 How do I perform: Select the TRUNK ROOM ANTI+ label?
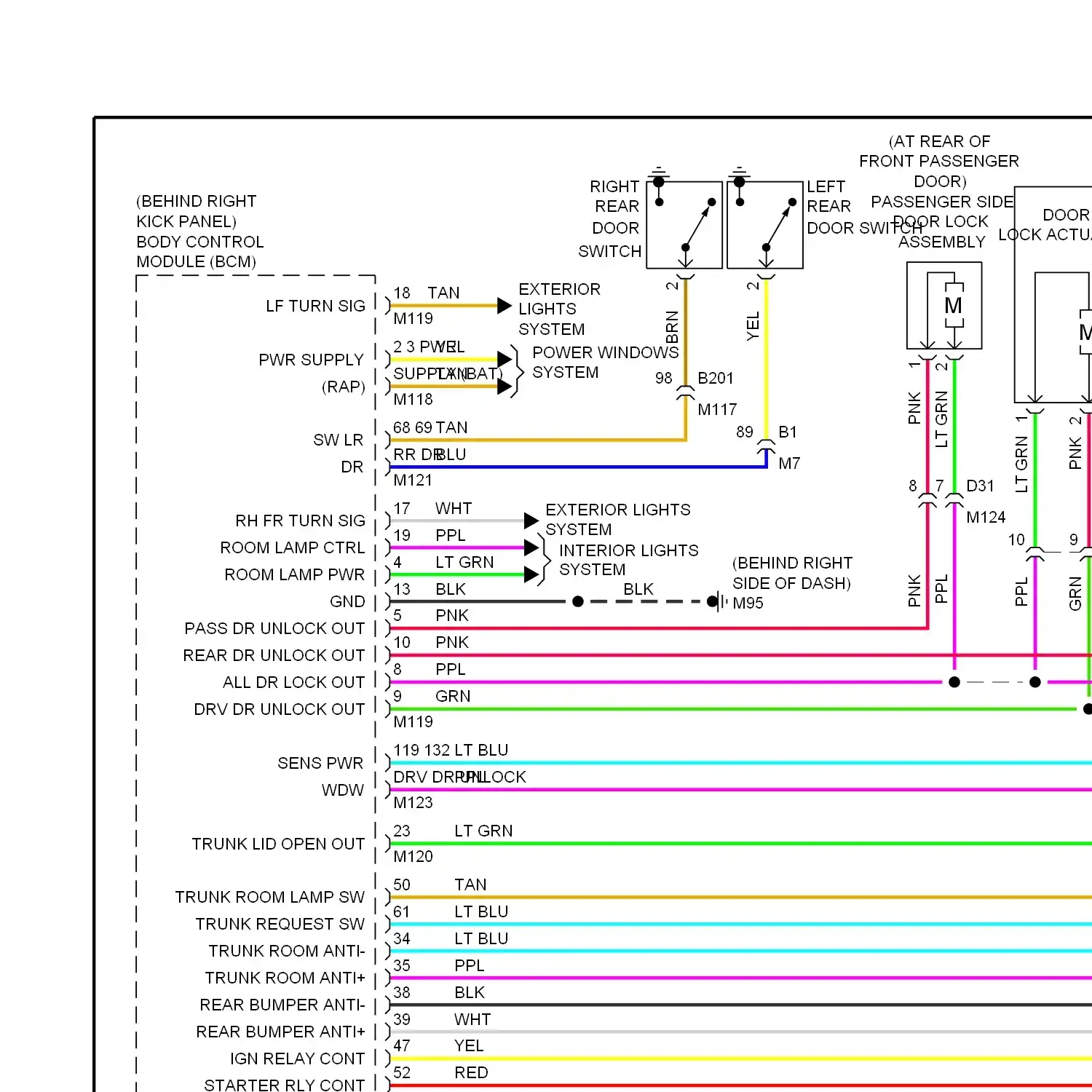285,978
